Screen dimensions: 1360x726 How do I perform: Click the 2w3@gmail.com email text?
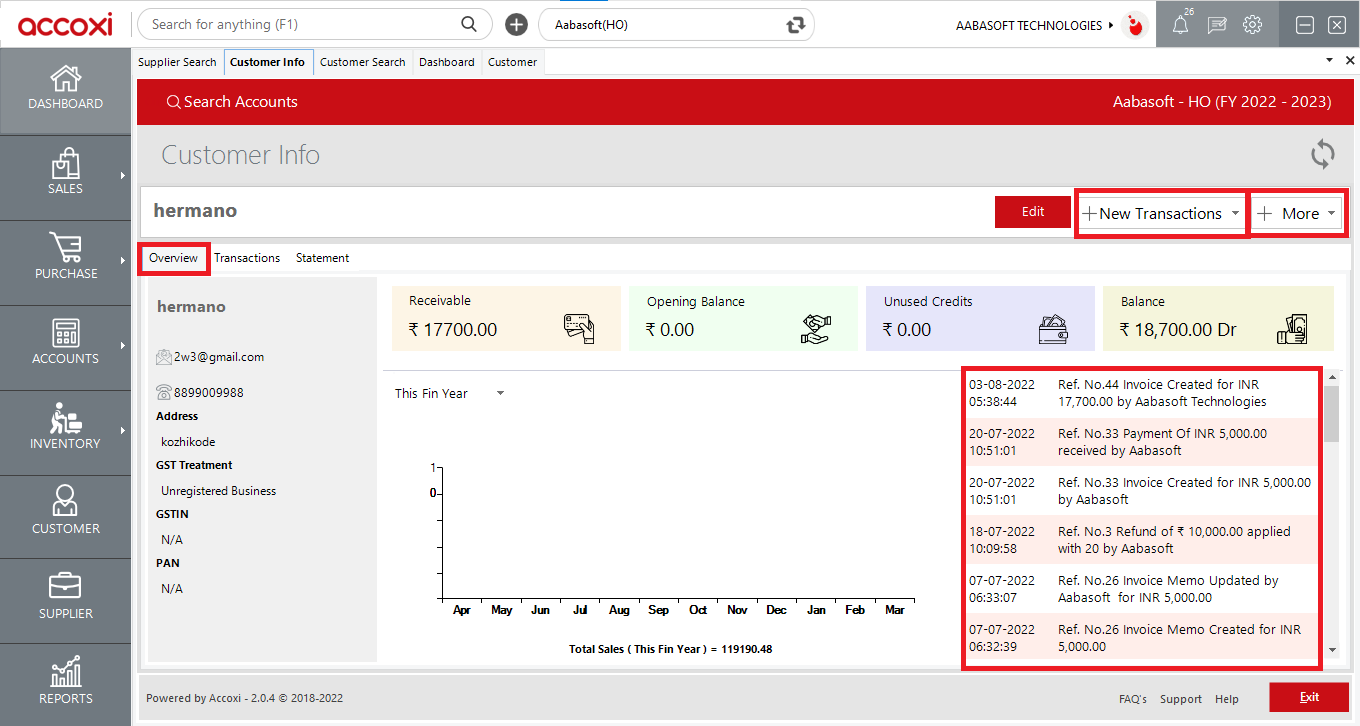click(x=219, y=357)
